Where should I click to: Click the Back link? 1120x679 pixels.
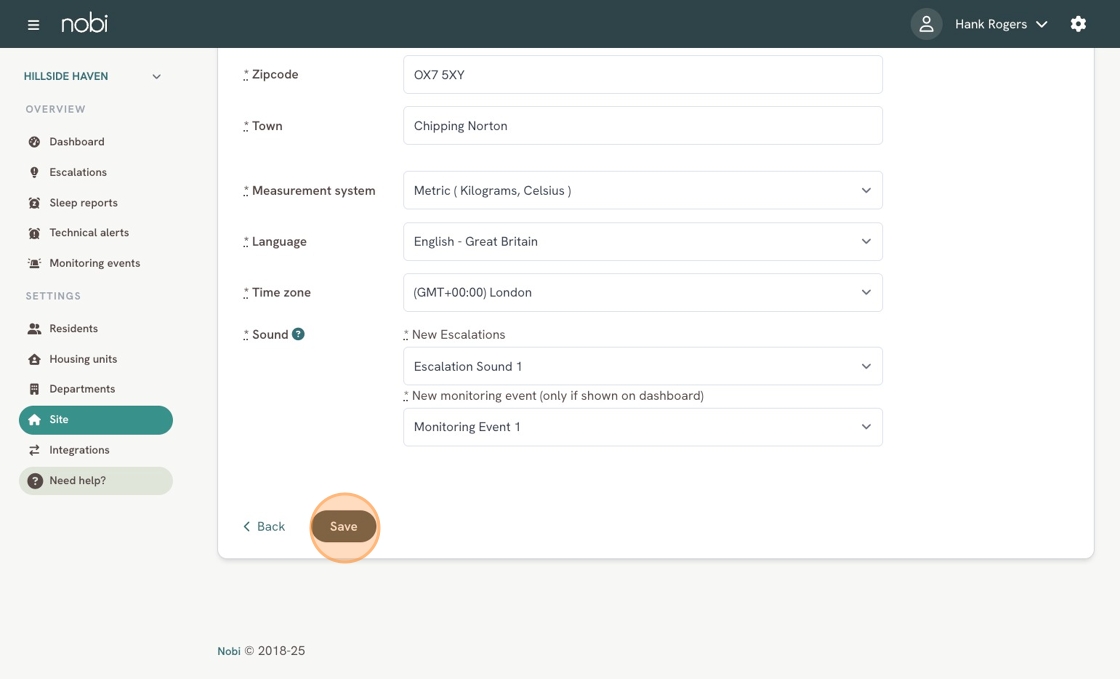[264, 527]
